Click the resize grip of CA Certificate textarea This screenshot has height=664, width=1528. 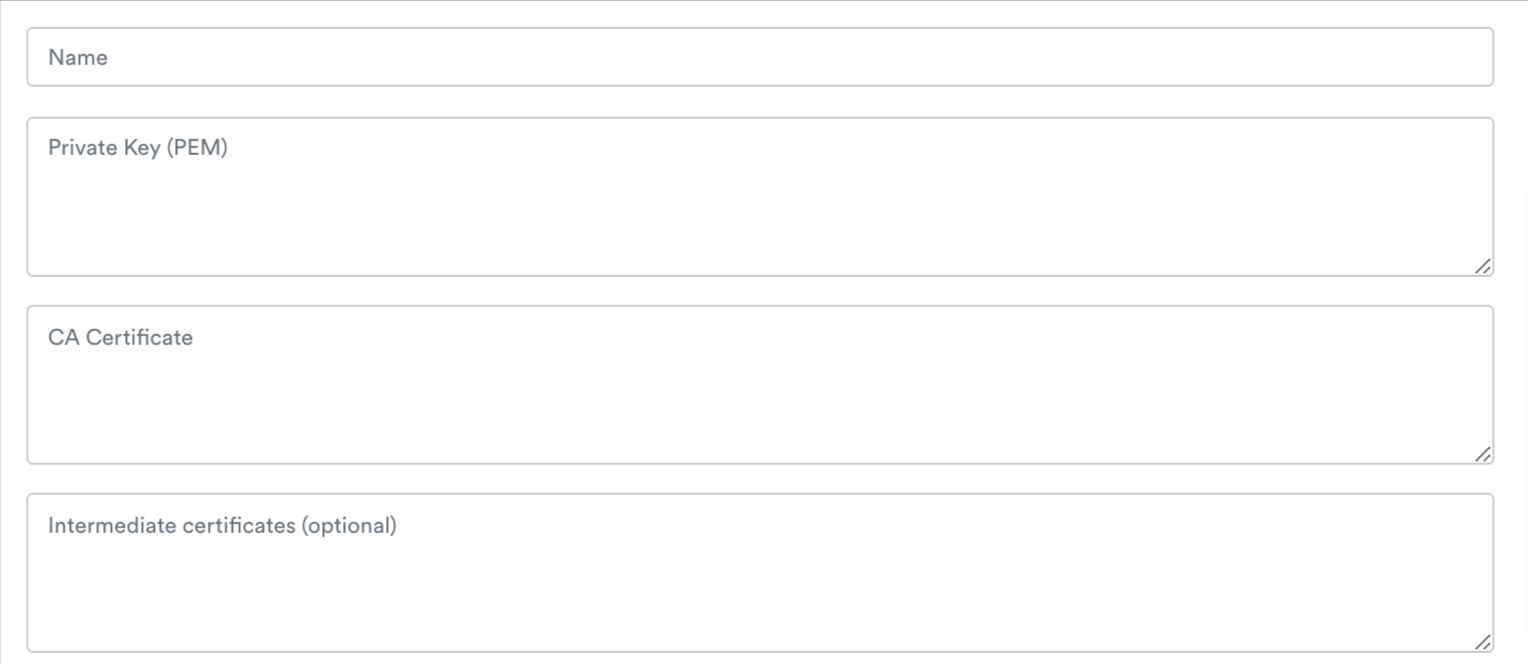(x=1483, y=454)
